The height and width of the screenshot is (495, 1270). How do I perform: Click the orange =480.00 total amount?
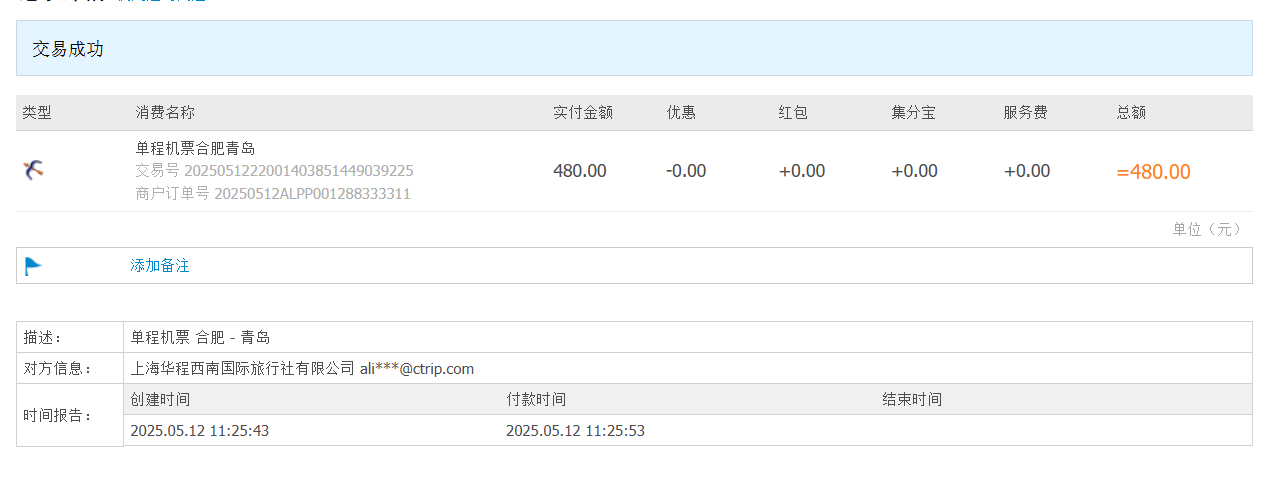[x=1153, y=172]
